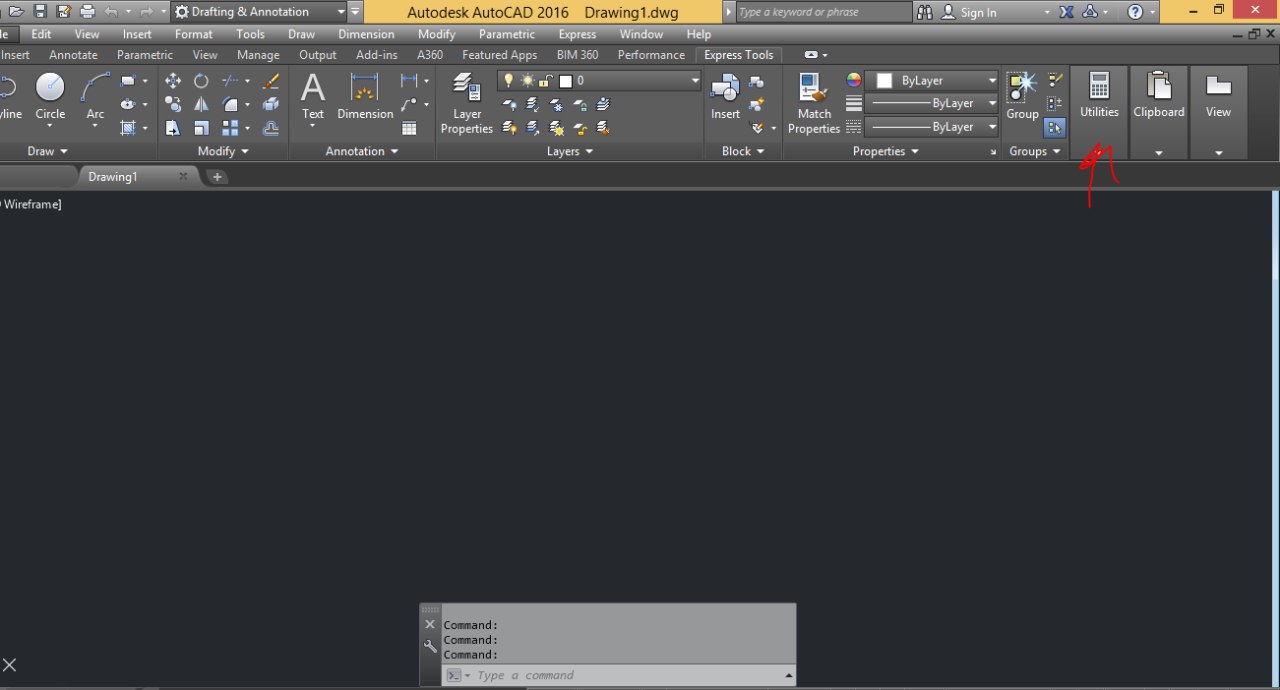Image resolution: width=1280 pixels, height=690 pixels.
Task: Select the Copy tool in Modify
Action: click(173, 104)
